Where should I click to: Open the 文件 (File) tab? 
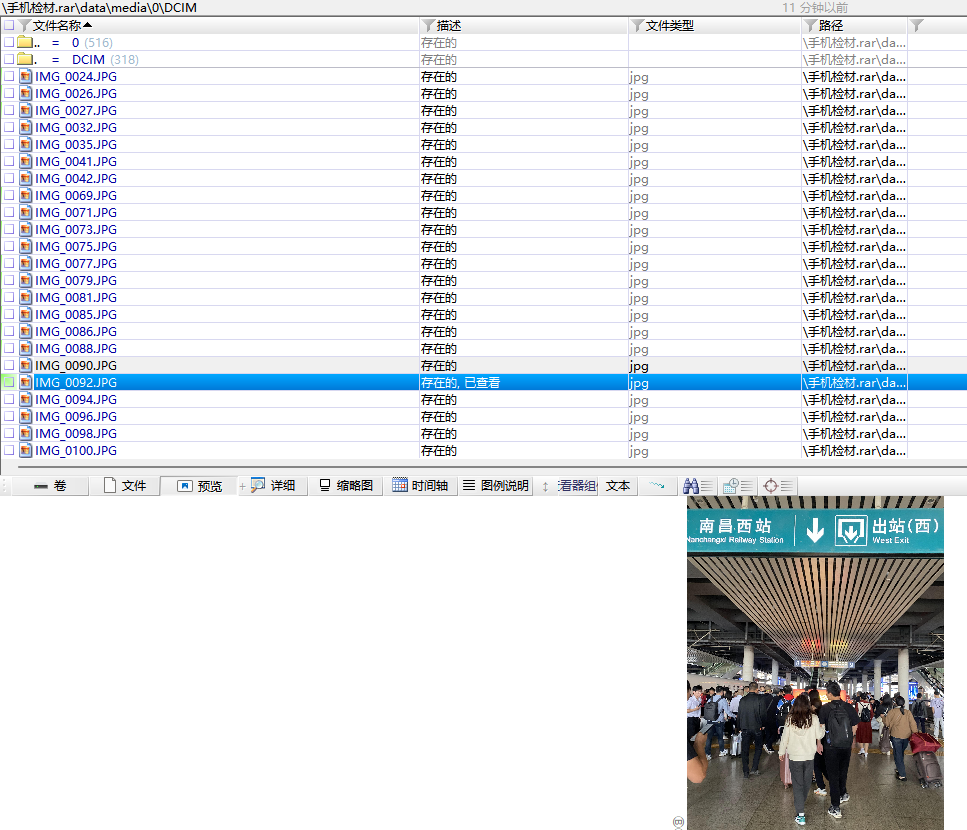pyautogui.click(x=125, y=486)
